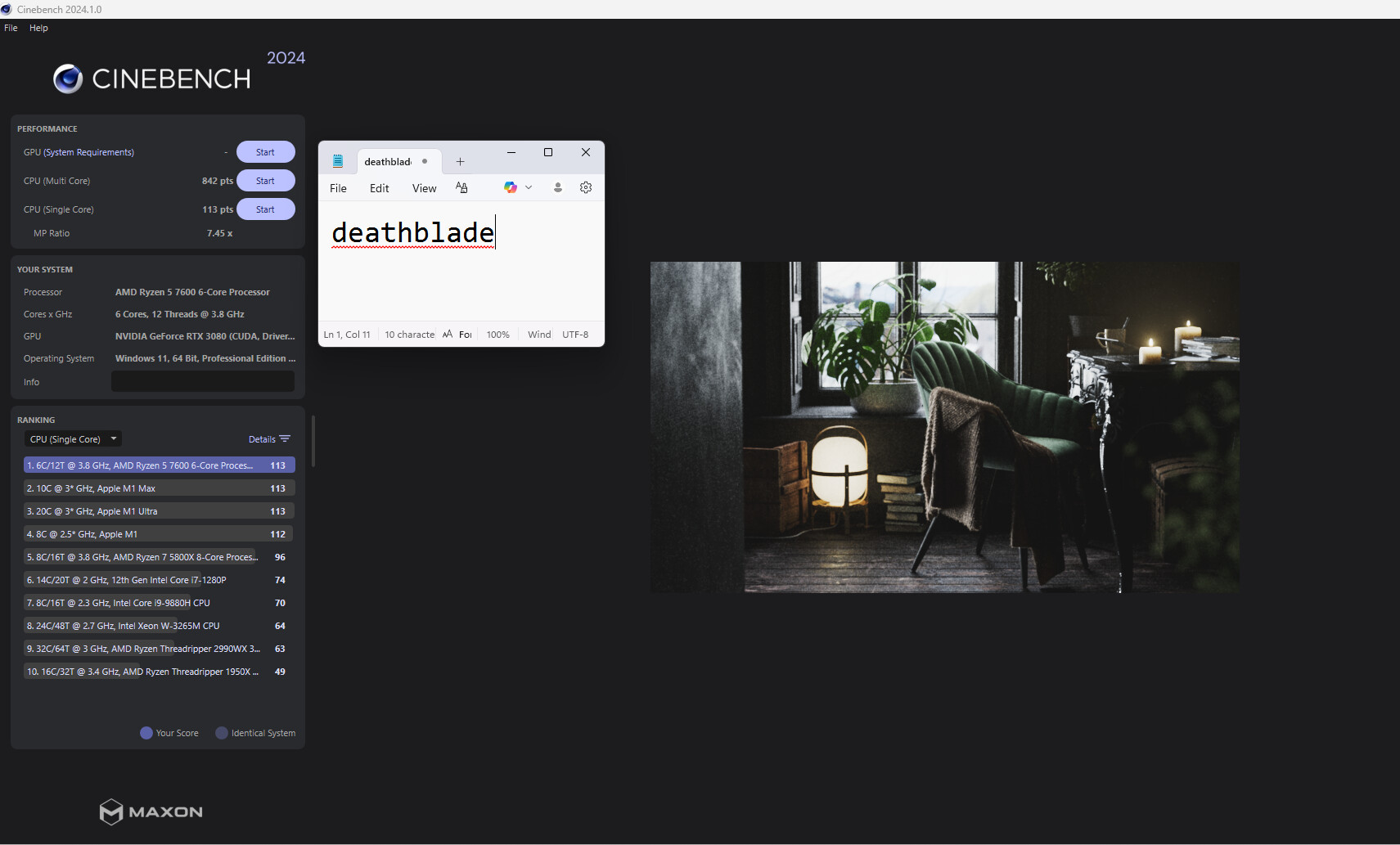Image resolution: width=1400 pixels, height=845 pixels.
Task: Switch to the deathblade tab
Action: 388,162
